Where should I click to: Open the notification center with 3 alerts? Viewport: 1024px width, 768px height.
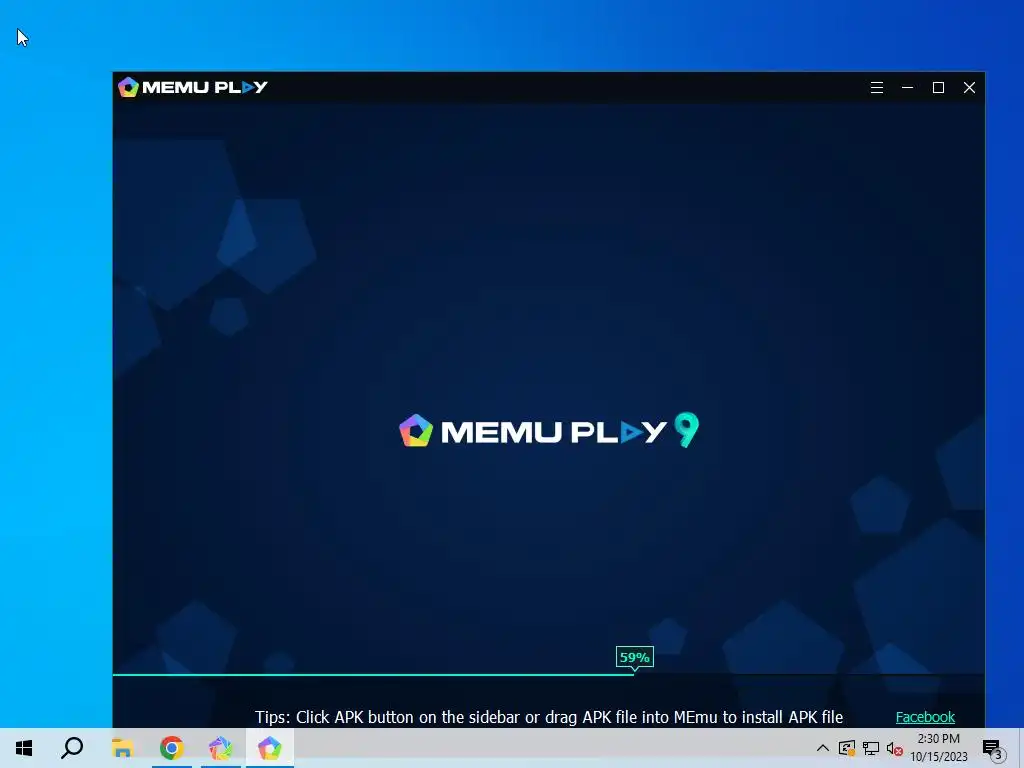(992, 748)
